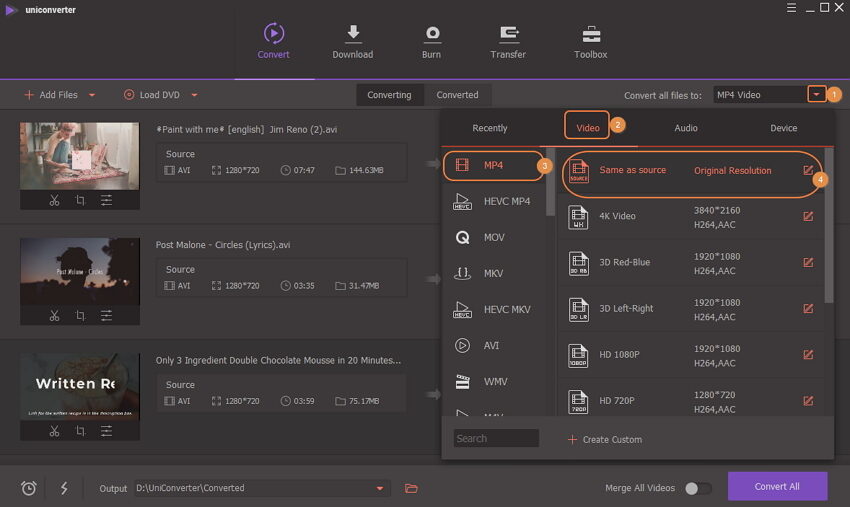The image size is (850, 507).
Task: Open the Burn disc section
Action: (431, 34)
